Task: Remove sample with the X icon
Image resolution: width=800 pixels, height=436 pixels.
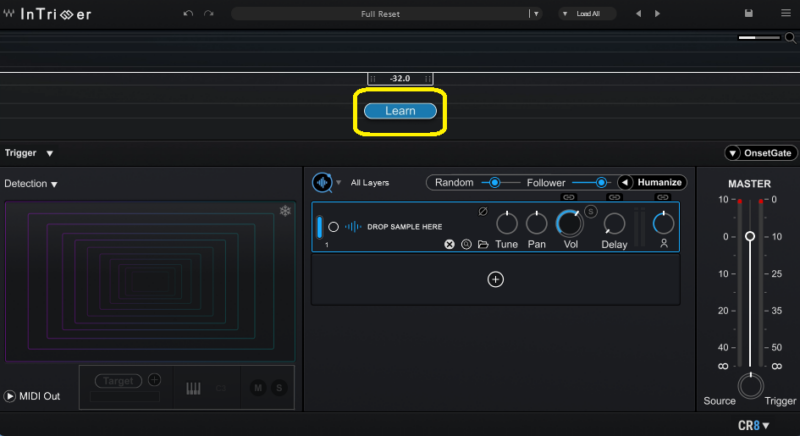Action: [x=449, y=244]
